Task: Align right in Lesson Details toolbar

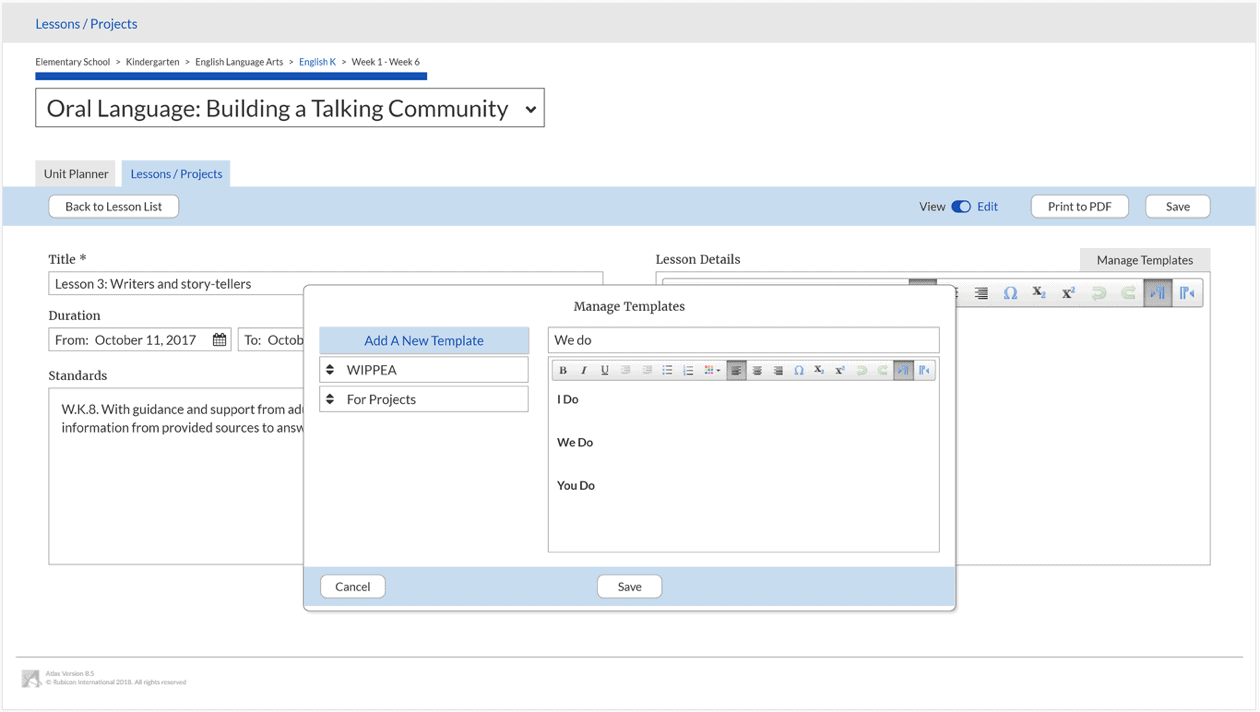Action: click(x=981, y=293)
